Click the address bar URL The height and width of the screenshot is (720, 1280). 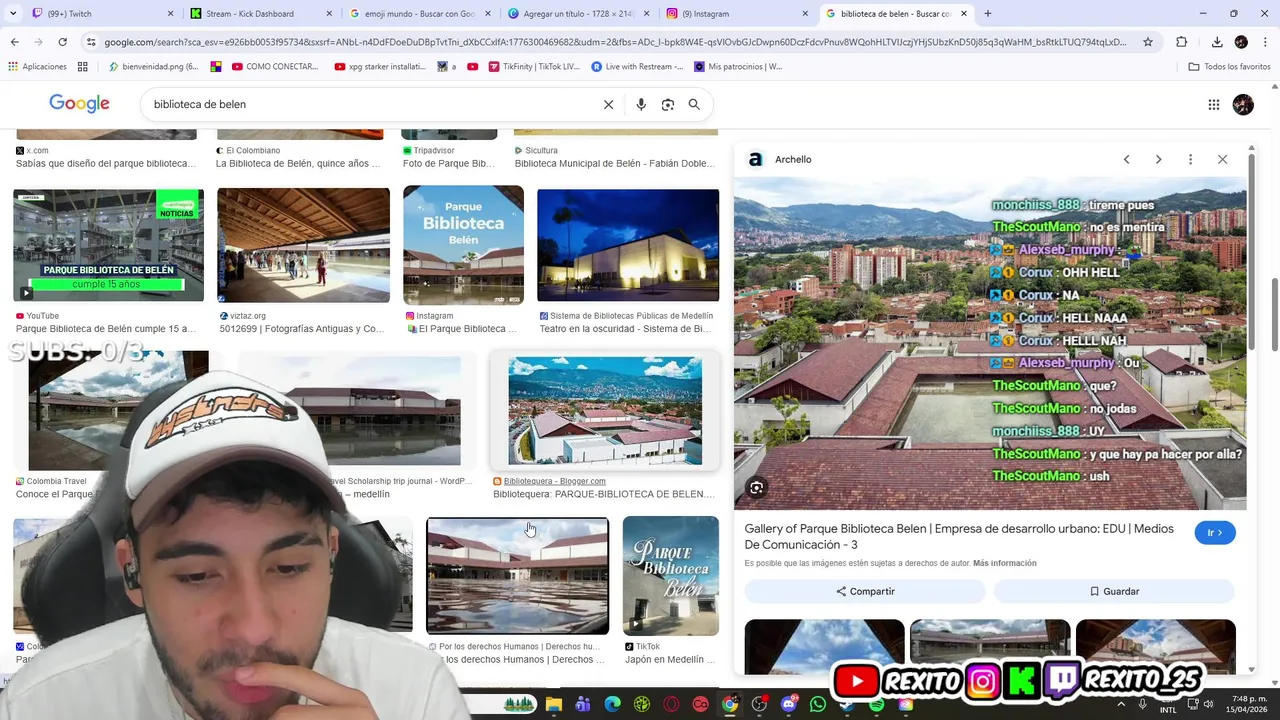(615, 42)
